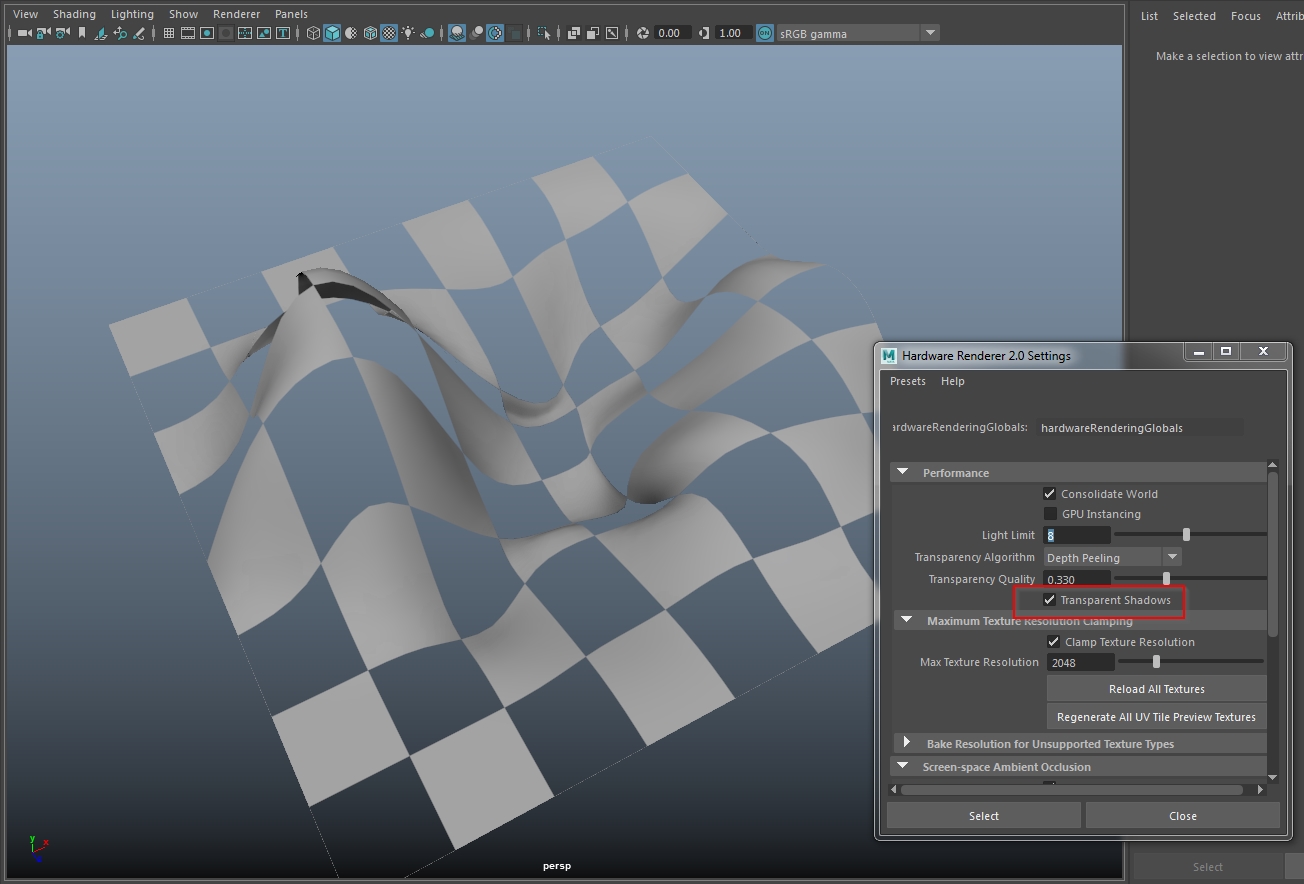
Task: Click the Max Texture Resolution 2048 field
Action: tap(1081, 662)
